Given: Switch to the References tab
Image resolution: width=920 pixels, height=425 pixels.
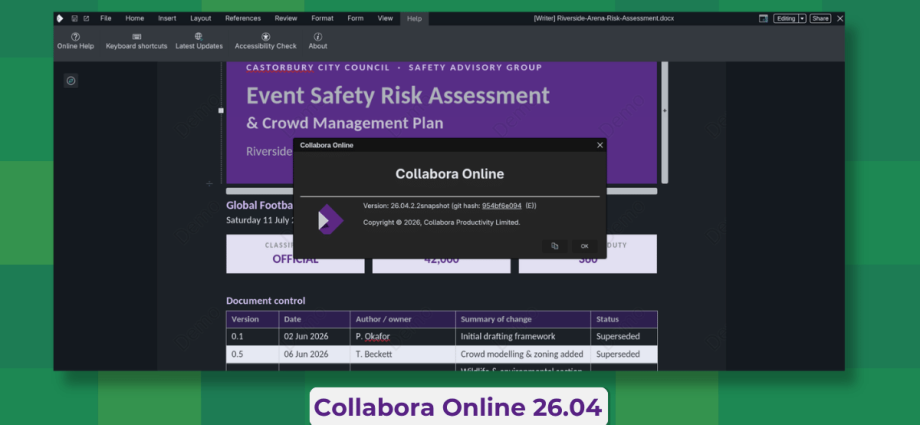Looking at the screenshot, I should point(243,19).
